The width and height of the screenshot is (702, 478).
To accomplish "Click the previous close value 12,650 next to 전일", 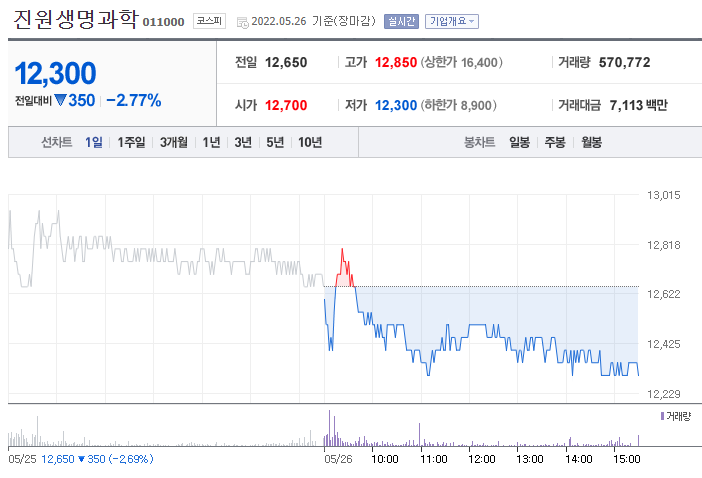I will tap(286, 62).
